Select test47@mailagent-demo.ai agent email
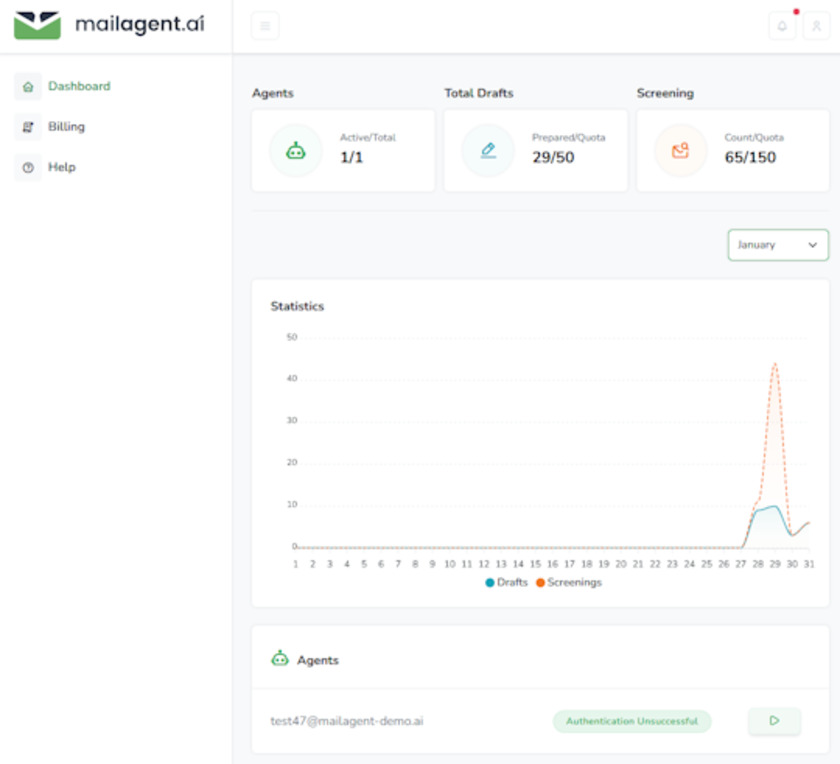840x764 pixels. click(346, 721)
